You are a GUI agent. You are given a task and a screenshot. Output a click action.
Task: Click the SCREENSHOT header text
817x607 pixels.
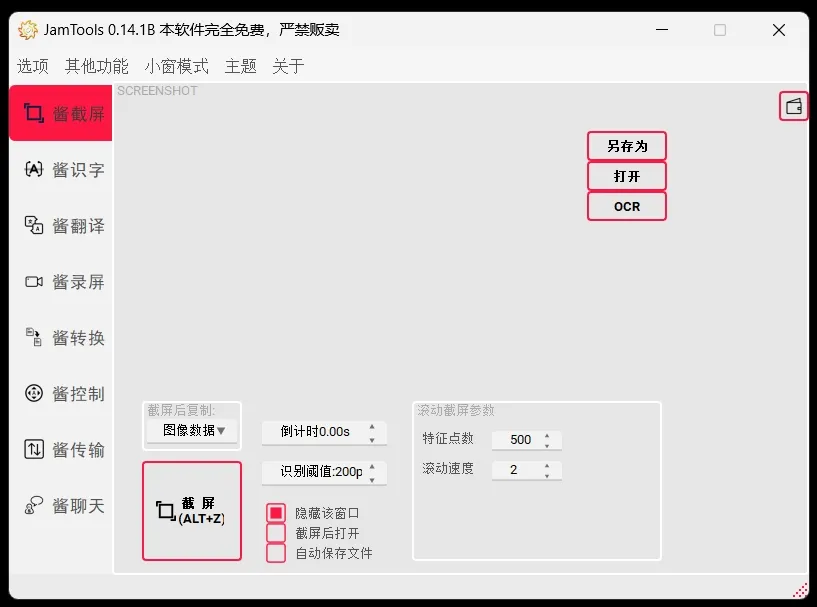pos(157,91)
